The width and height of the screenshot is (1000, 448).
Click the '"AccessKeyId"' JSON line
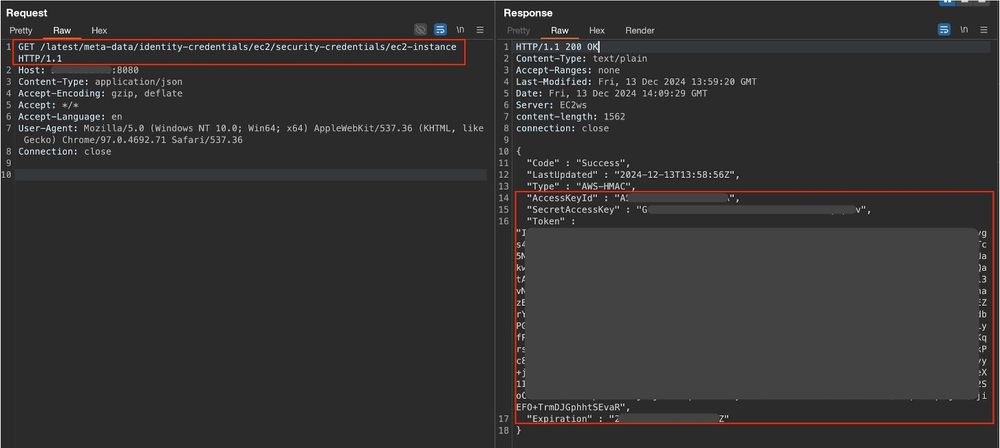point(633,198)
